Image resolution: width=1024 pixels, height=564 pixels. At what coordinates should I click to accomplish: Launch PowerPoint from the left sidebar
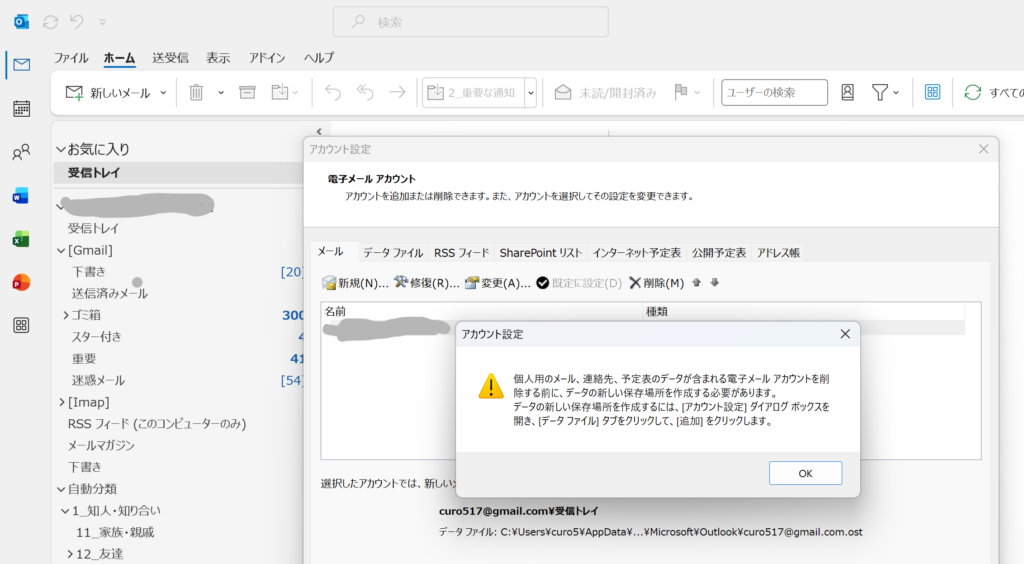[21, 282]
